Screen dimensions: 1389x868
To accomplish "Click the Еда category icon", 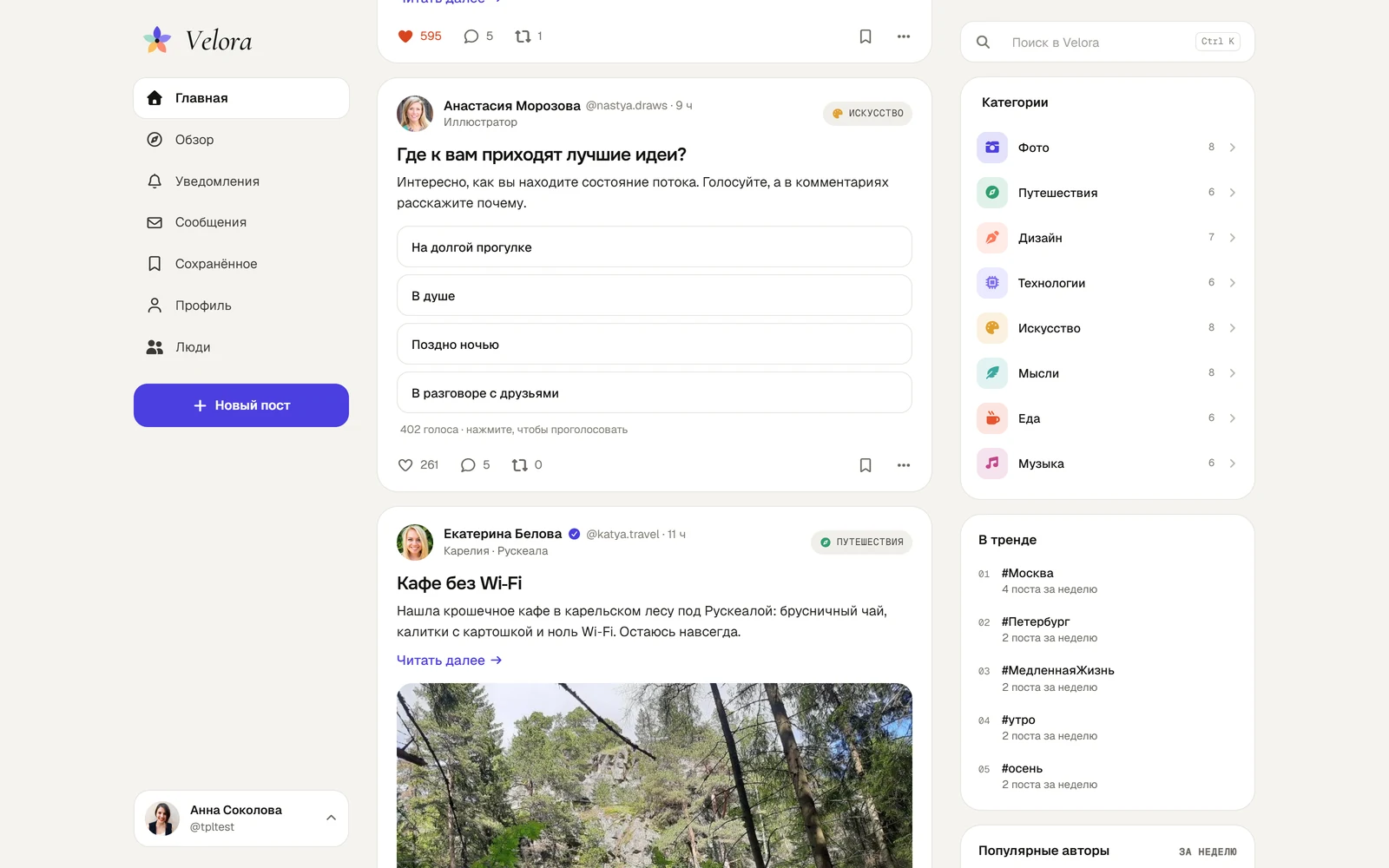I will coord(992,418).
